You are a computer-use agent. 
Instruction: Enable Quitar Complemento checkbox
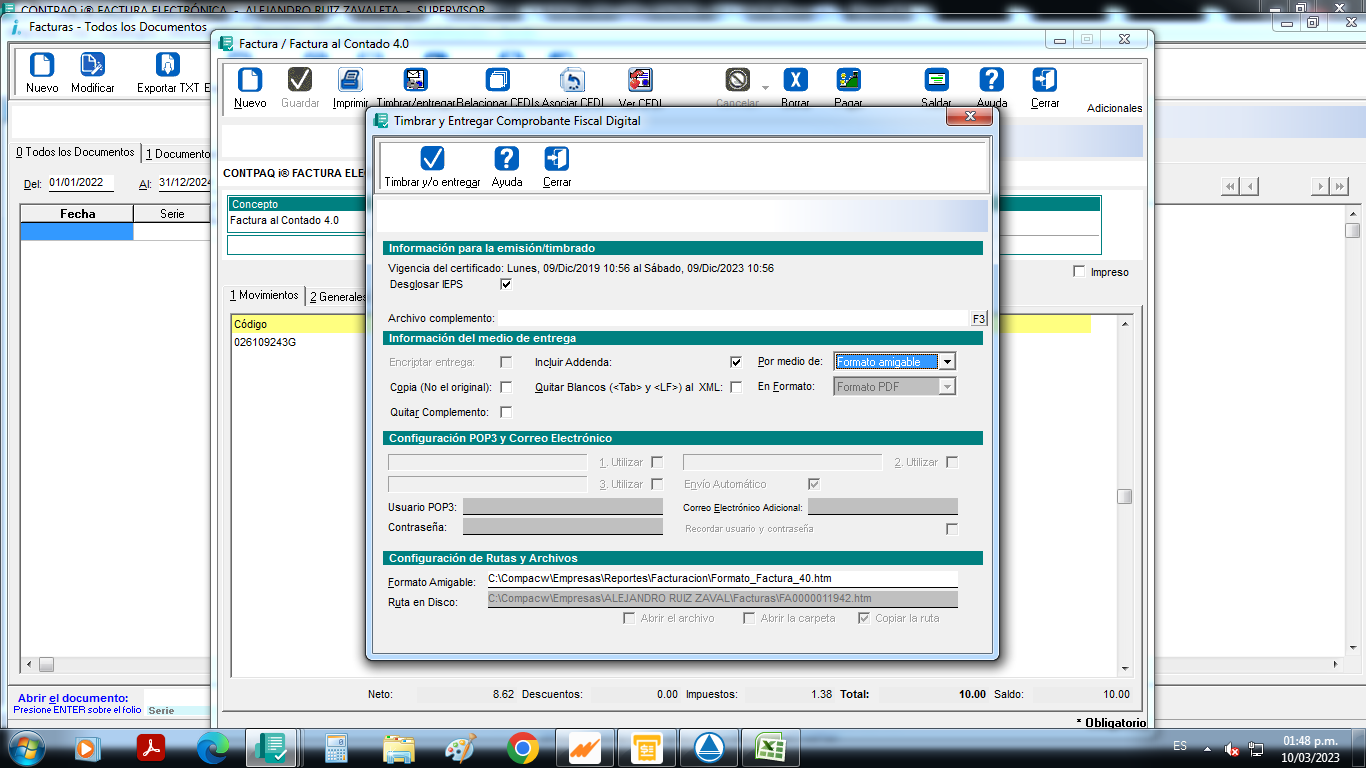pyautogui.click(x=506, y=412)
